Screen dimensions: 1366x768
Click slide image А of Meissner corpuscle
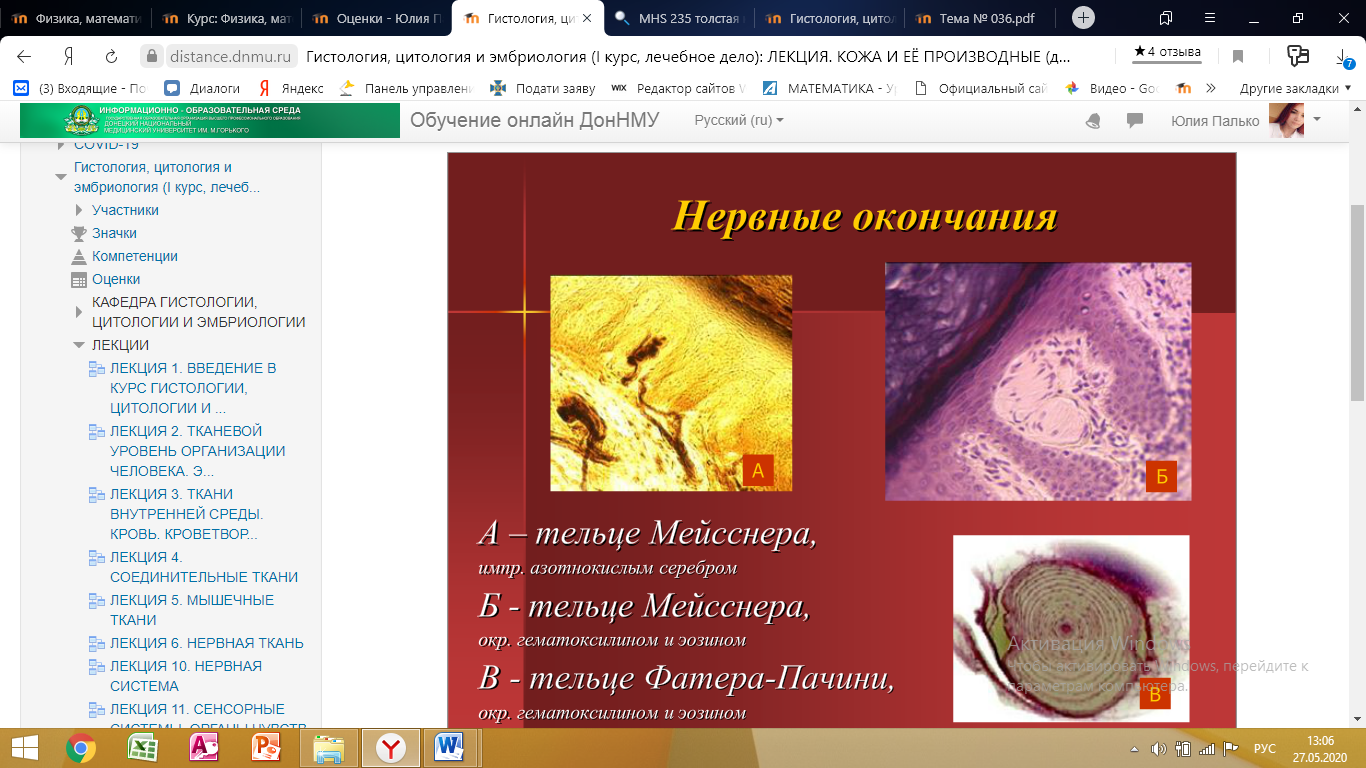point(671,383)
